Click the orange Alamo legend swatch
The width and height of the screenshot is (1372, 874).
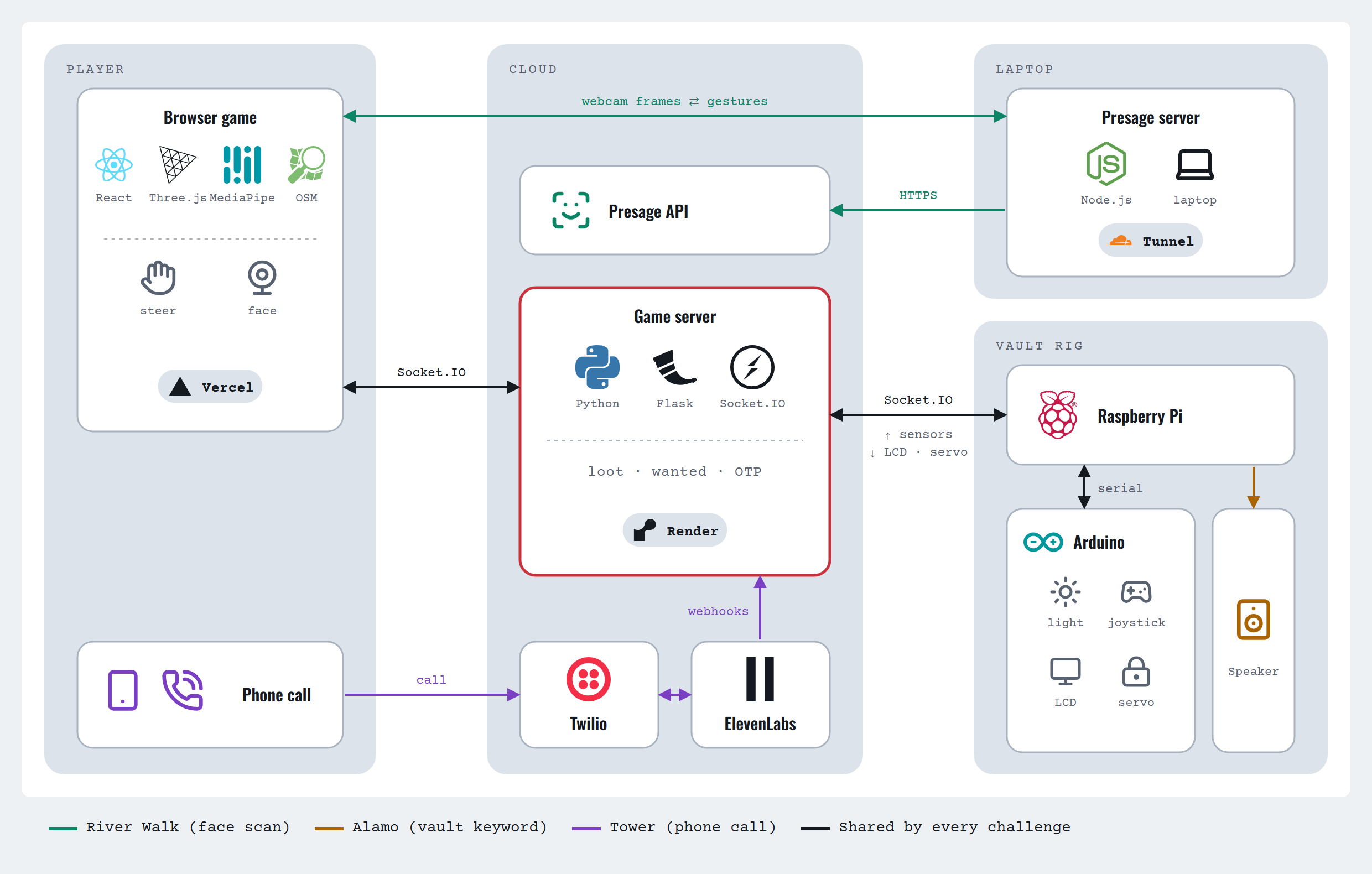[x=329, y=829]
